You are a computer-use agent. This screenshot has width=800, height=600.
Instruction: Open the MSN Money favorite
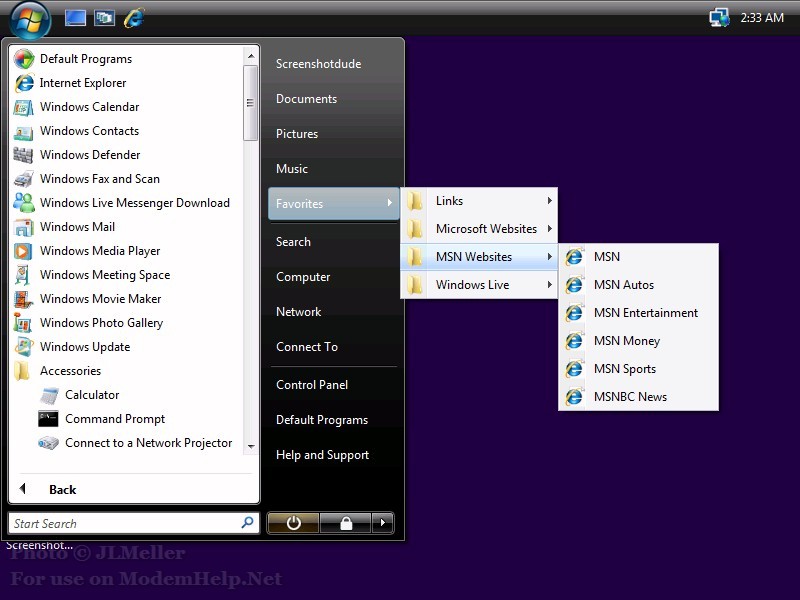(626, 341)
